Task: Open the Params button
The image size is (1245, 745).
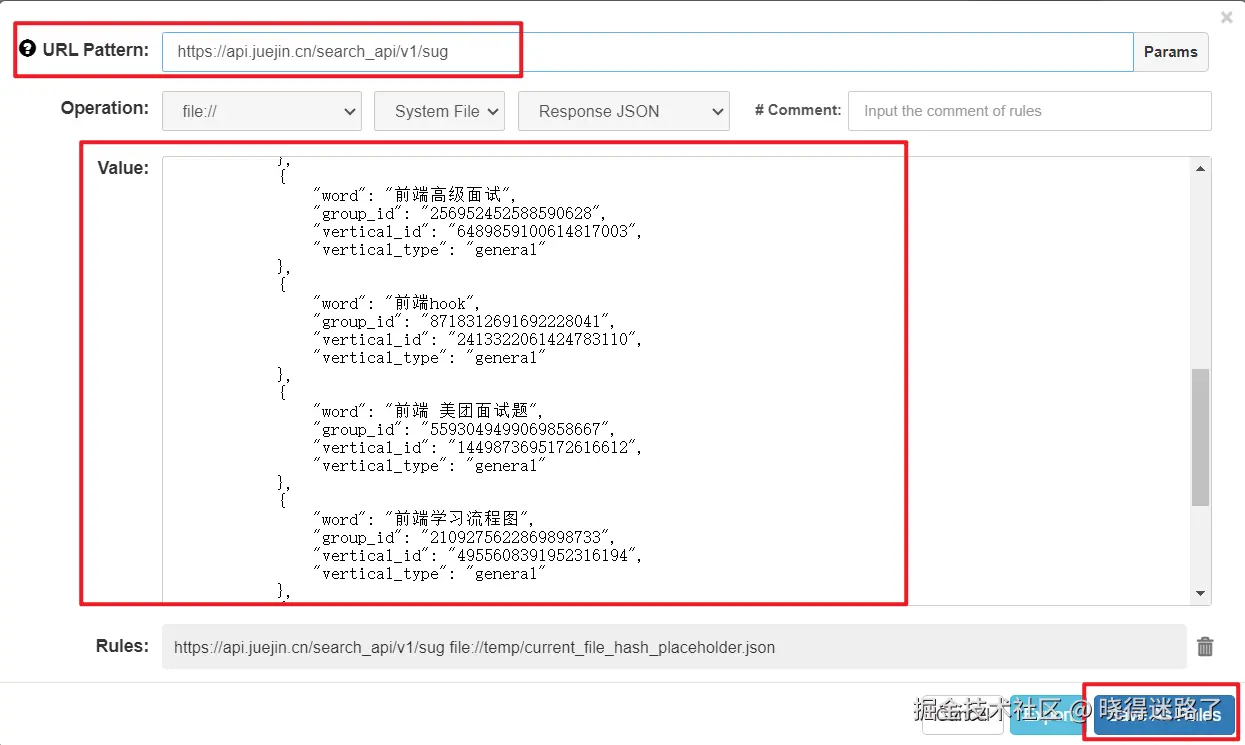Action: click(x=1171, y=52)
